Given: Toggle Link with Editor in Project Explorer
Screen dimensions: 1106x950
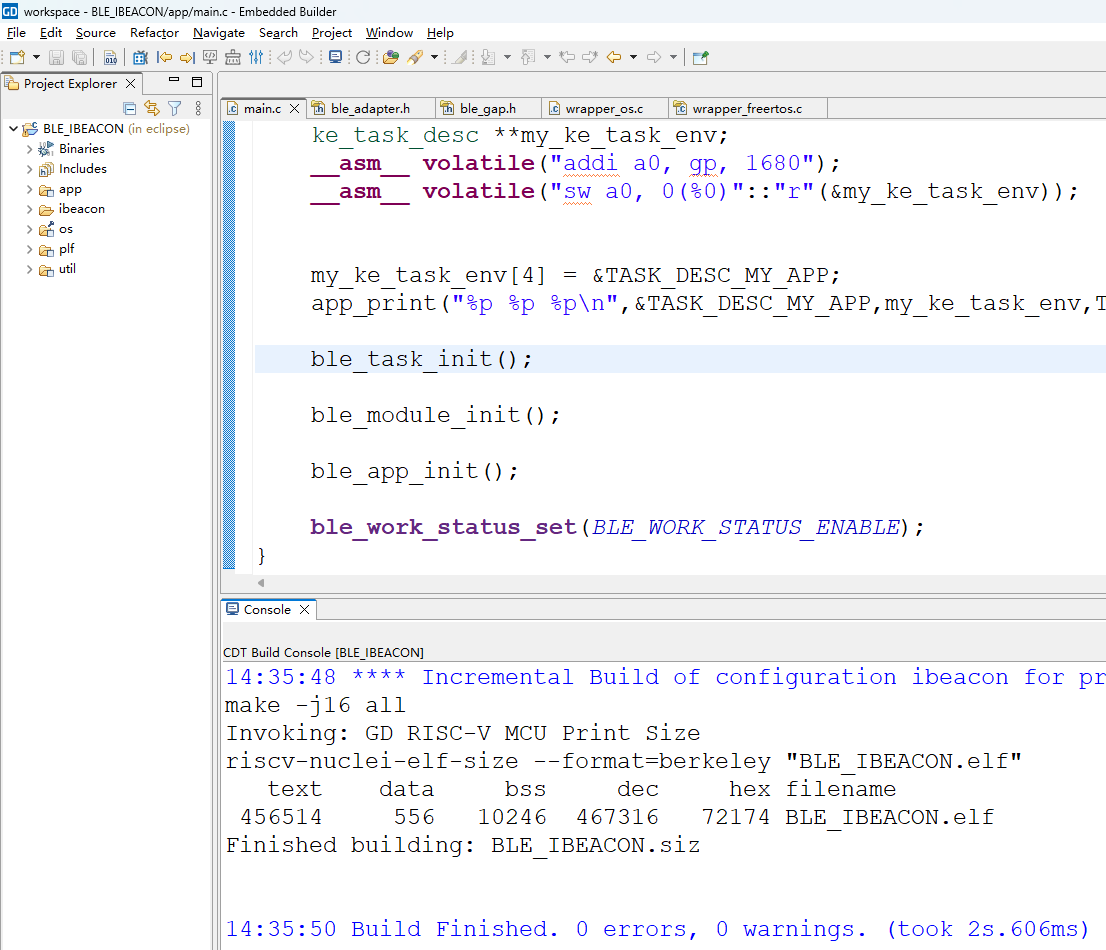Looking at the screenshot, I should coord(152,108).
